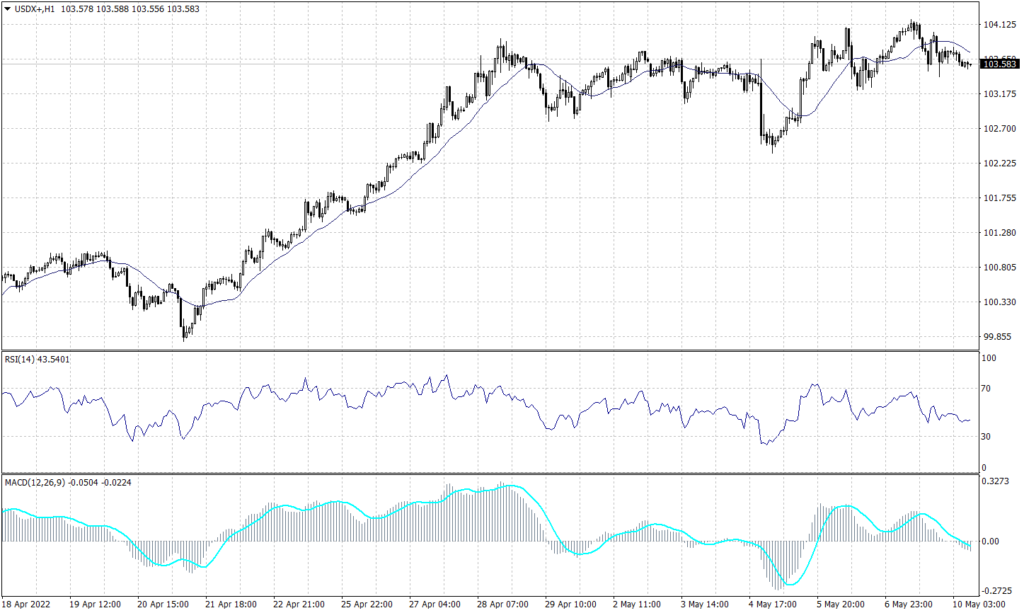Click the RSI 70 overbought level line

[x=500, y=389]
